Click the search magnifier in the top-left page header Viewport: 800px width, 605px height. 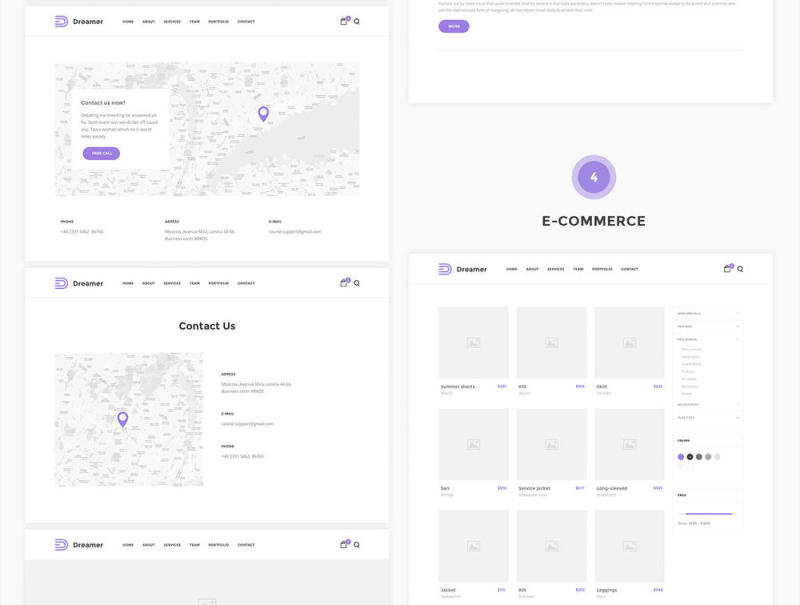(x=357, y=21)
